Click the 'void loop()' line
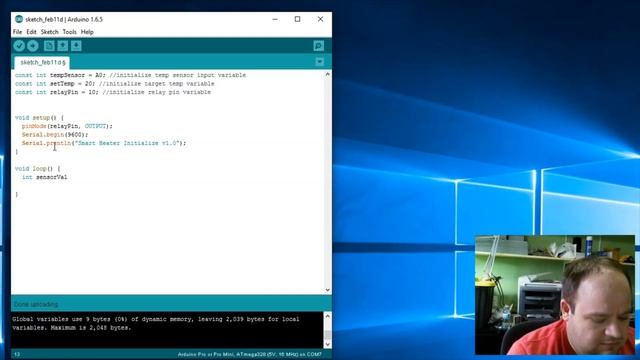Viewport: 640px width, 360px height. click(x=38, y=169)
